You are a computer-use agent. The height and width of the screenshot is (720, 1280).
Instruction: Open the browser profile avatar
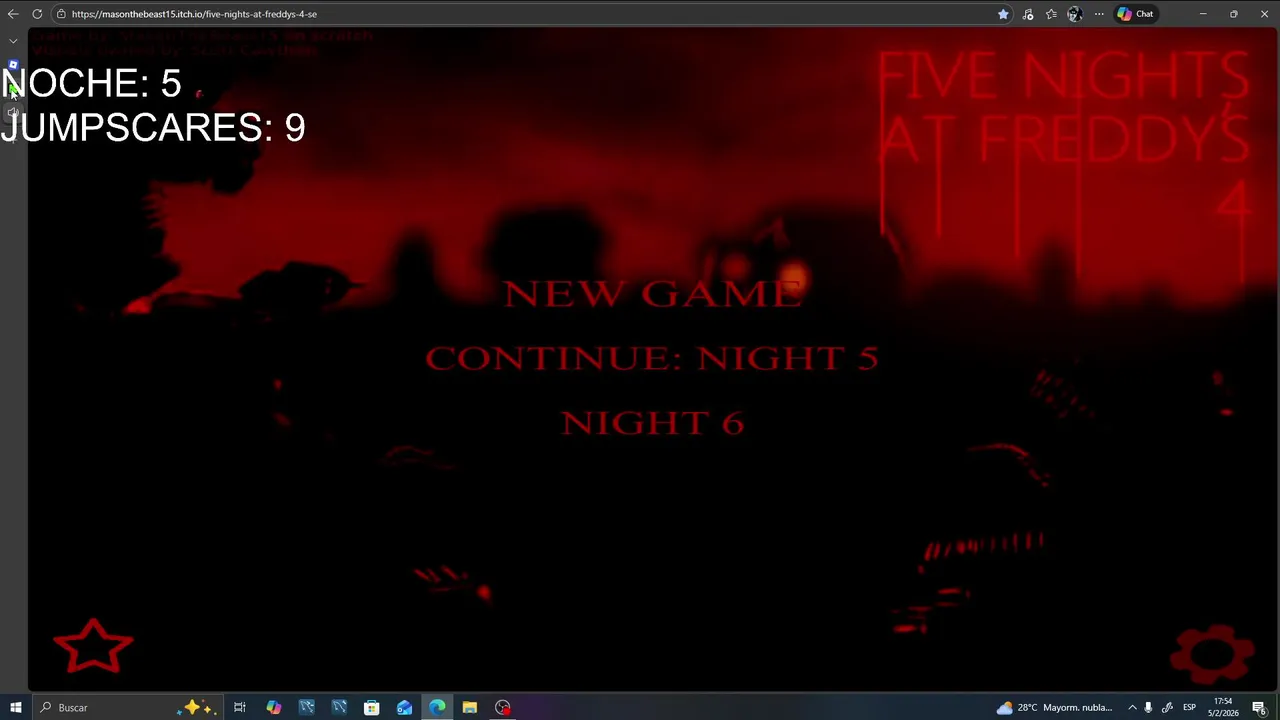tap(1074, 14)
